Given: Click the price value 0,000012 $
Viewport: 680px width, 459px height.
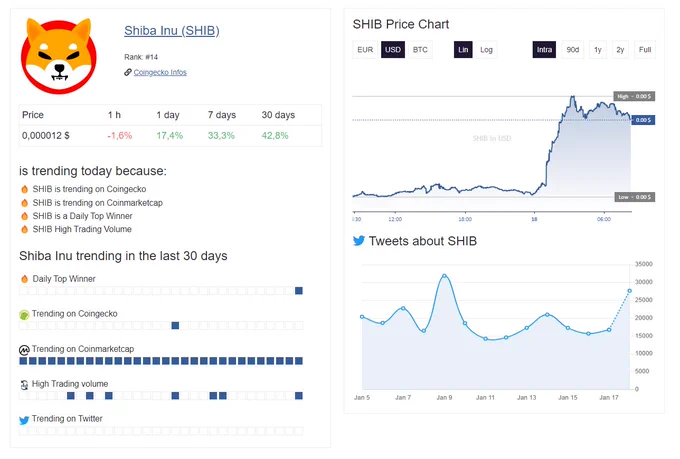Looking at the screenshot, I should pos(46,136).
